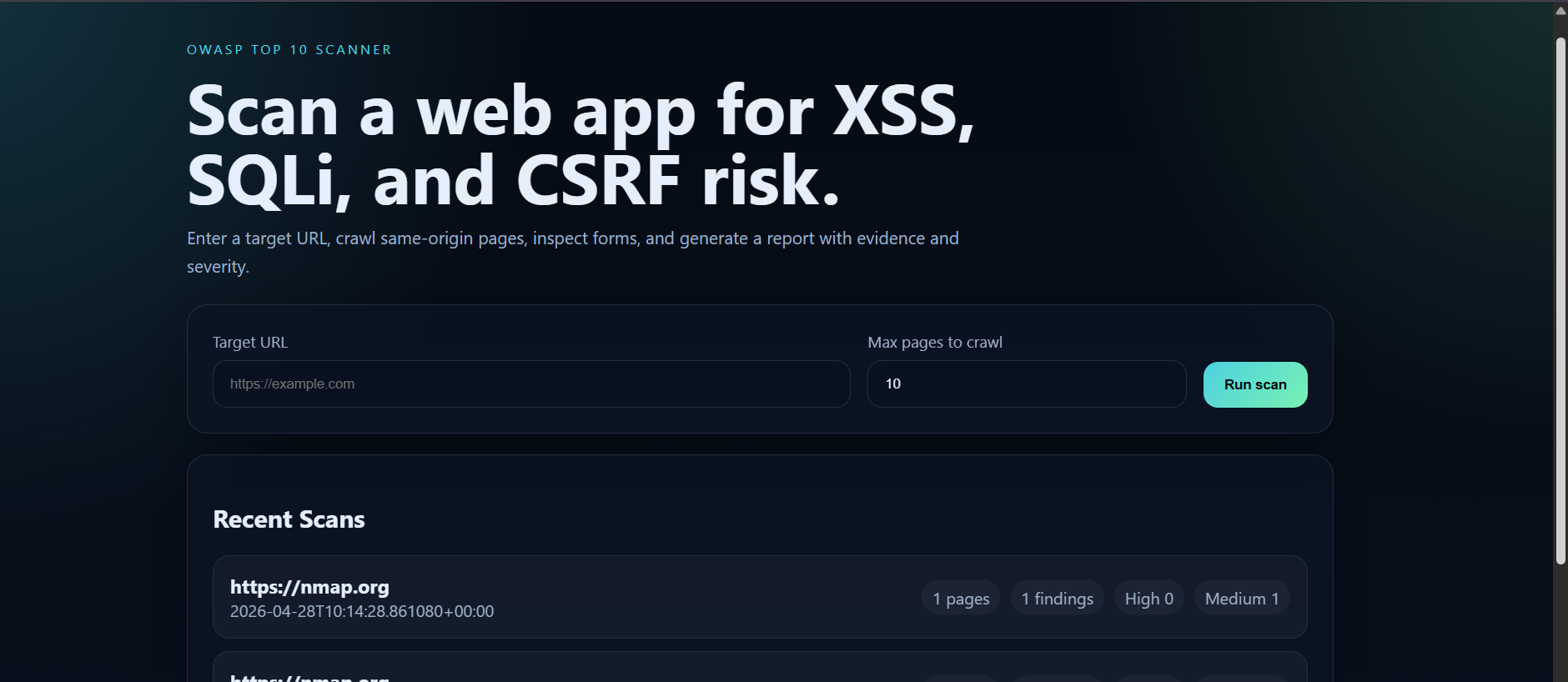Click the High 0 severity badge

(1148, 598)
